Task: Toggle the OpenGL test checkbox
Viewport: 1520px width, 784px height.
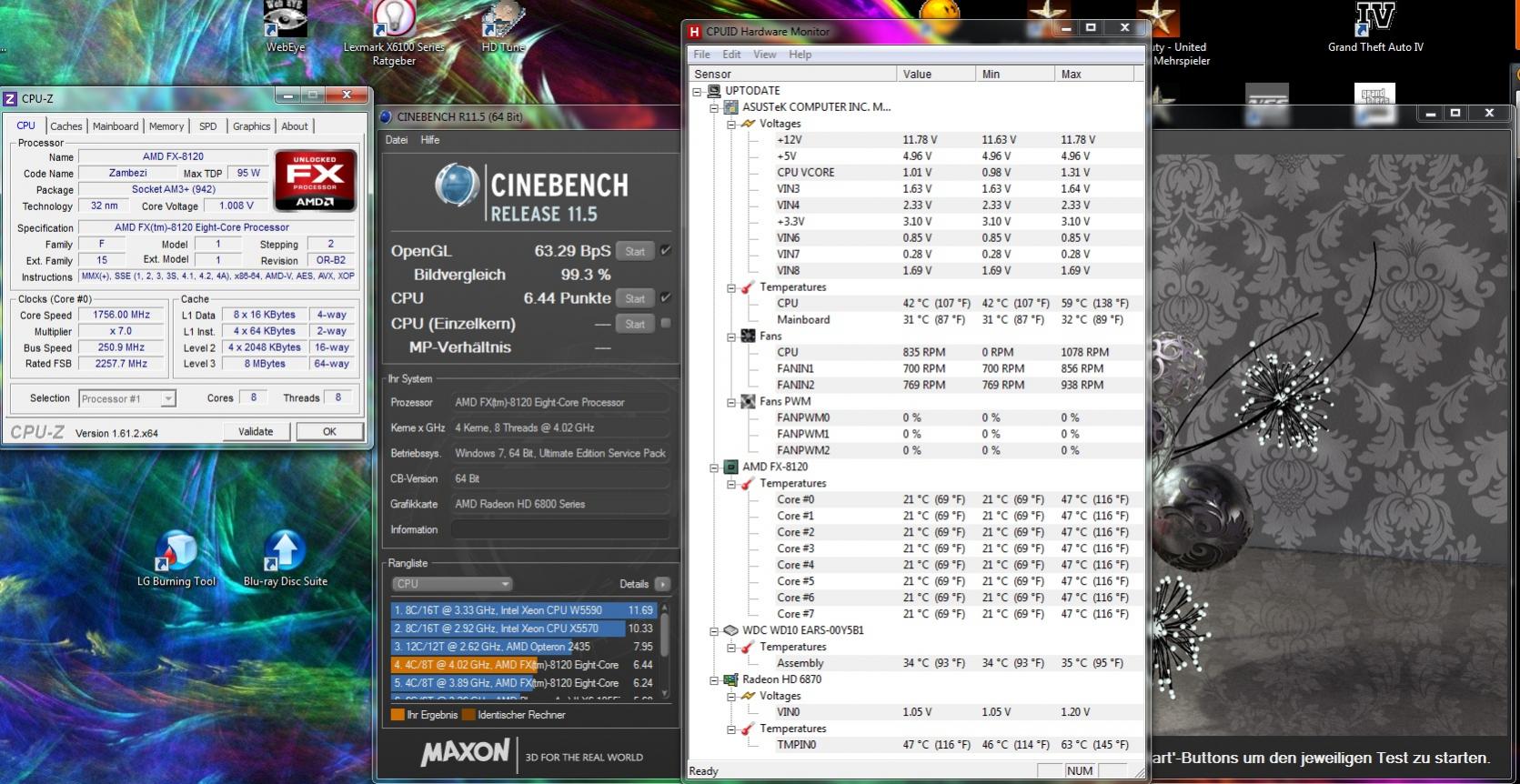Action: (666, 251)
